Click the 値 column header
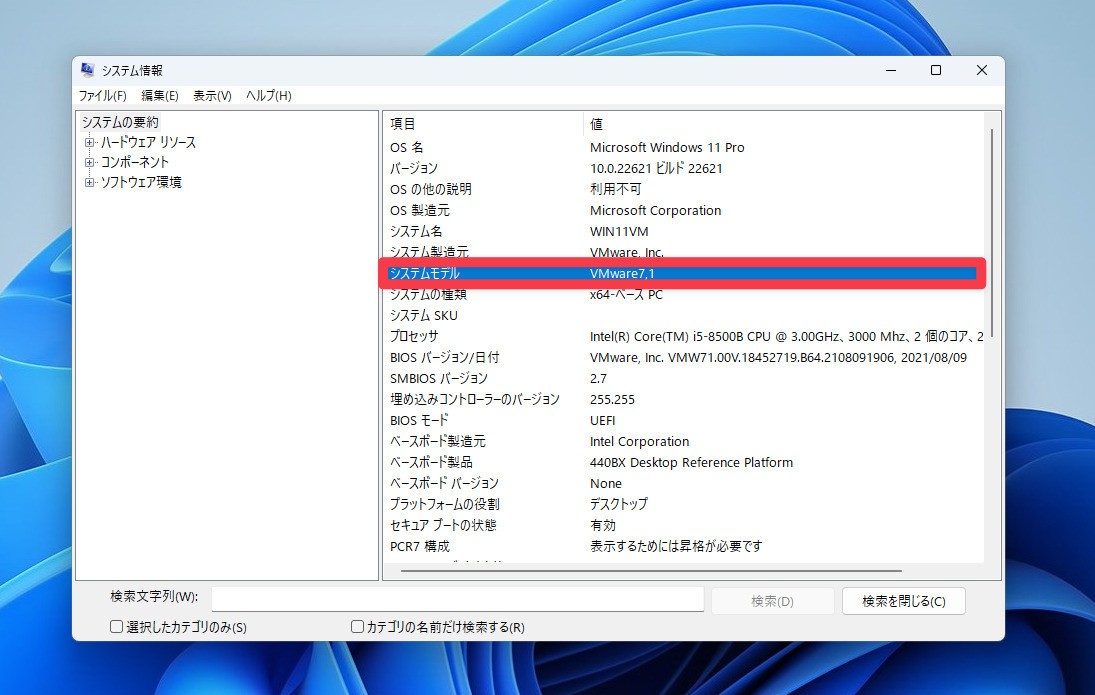The width and height of the screenshot is (1095, 695). tap(784, 124)
